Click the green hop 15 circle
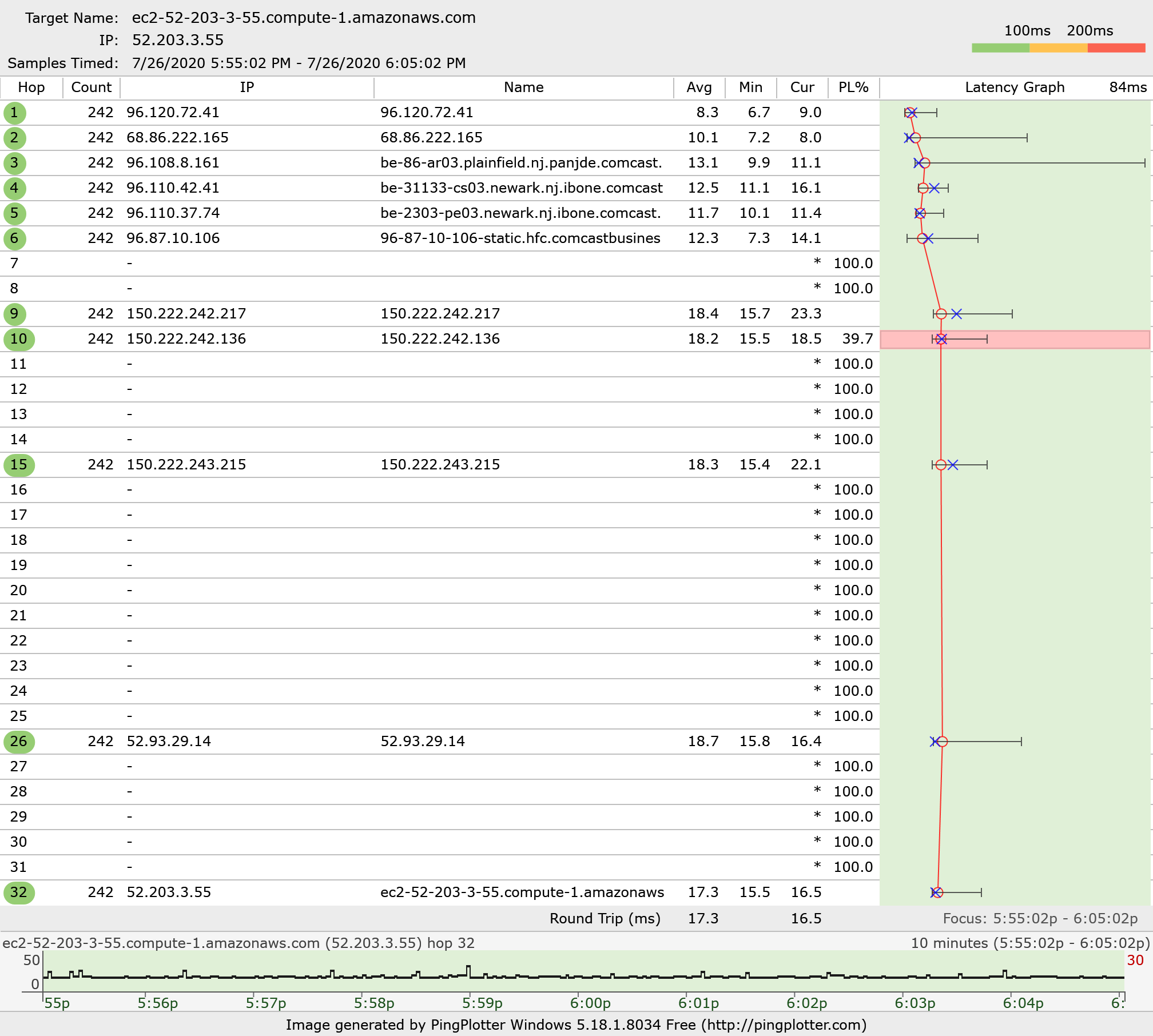Image resolution: width=1153 pixels, height=1036 pixels. (18, 465)
